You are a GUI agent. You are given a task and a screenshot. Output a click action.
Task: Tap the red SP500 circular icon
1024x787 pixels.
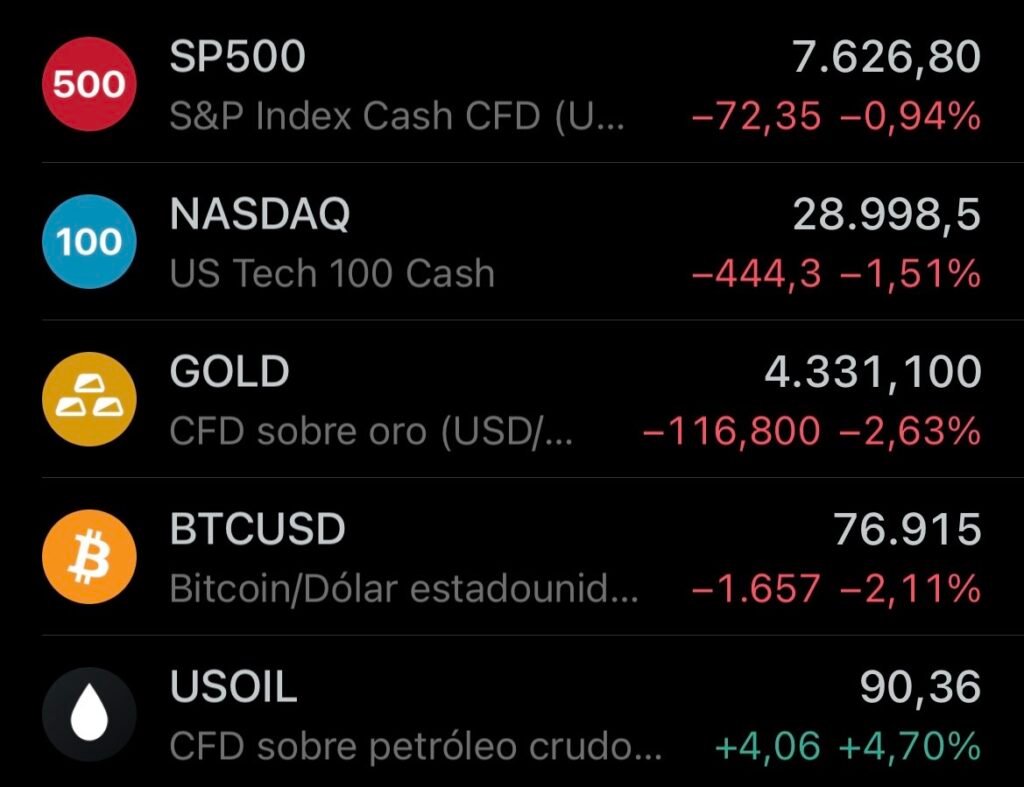(89, 84)
